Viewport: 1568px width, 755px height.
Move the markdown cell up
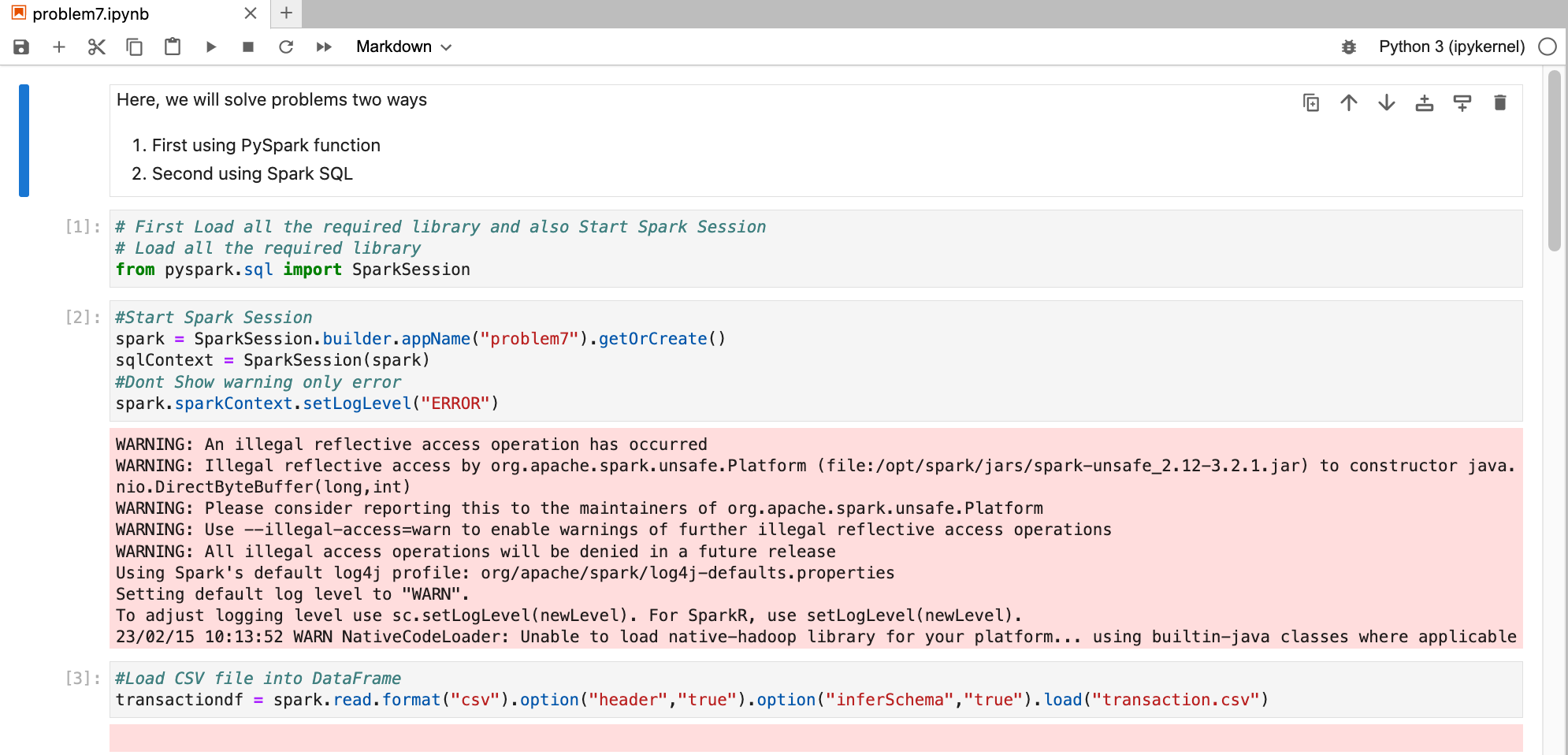(x=1349, y=103)
